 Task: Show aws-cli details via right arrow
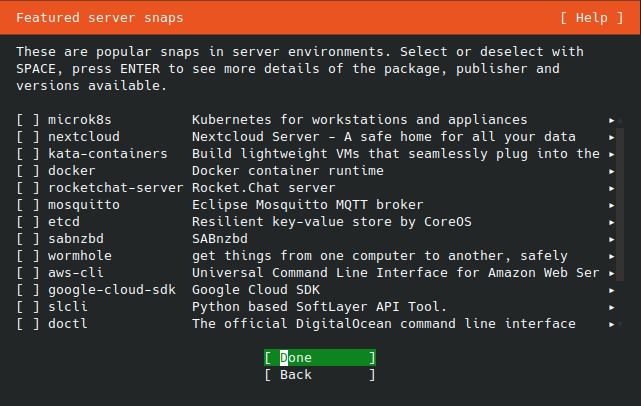click(x=612, y=273)
